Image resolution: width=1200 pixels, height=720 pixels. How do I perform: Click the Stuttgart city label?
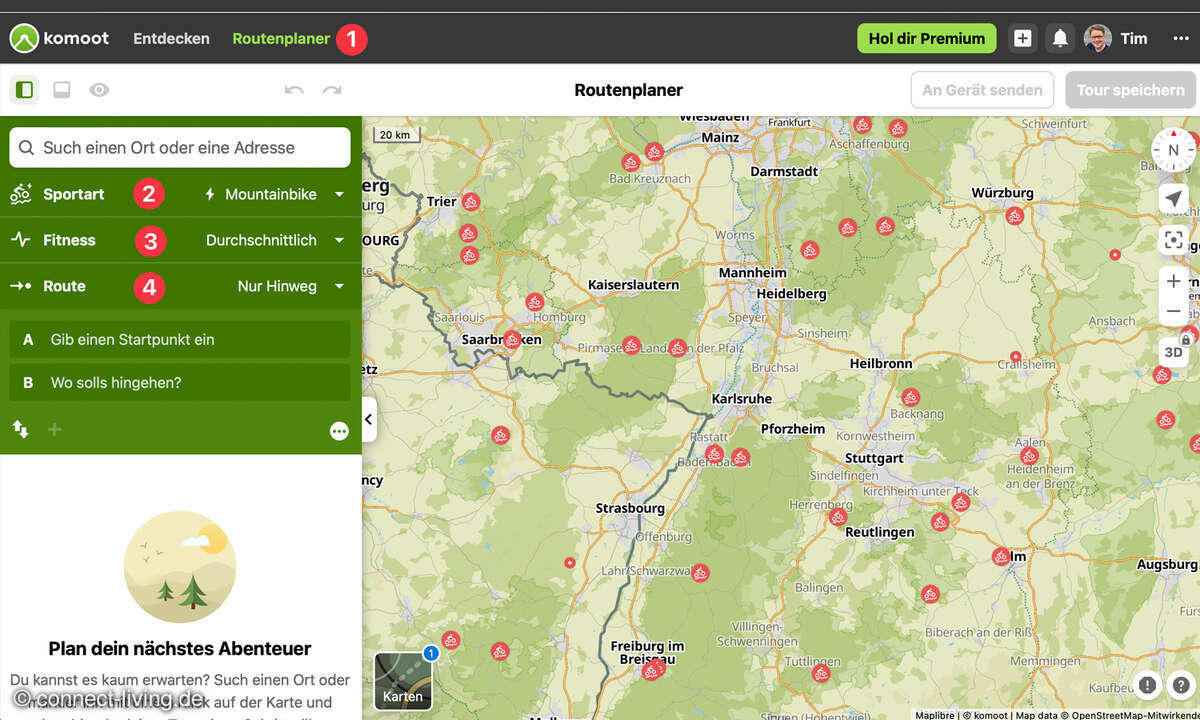pos(874,458)
